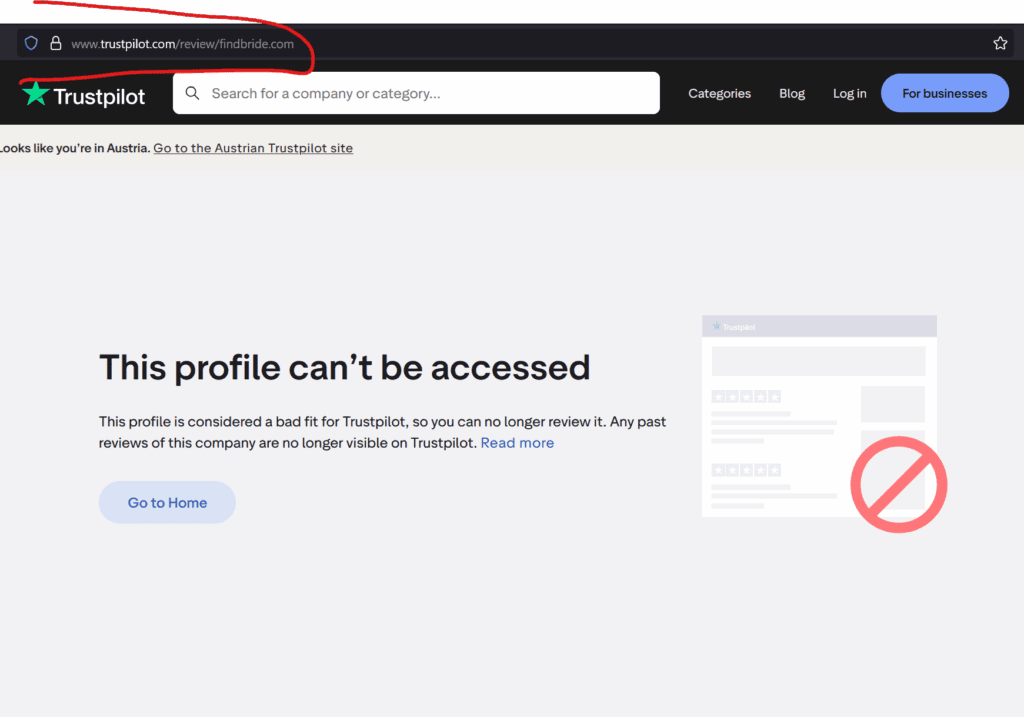
Task: Click the small Trustpilot logo in the illustration
Action: tap(736, 325)
